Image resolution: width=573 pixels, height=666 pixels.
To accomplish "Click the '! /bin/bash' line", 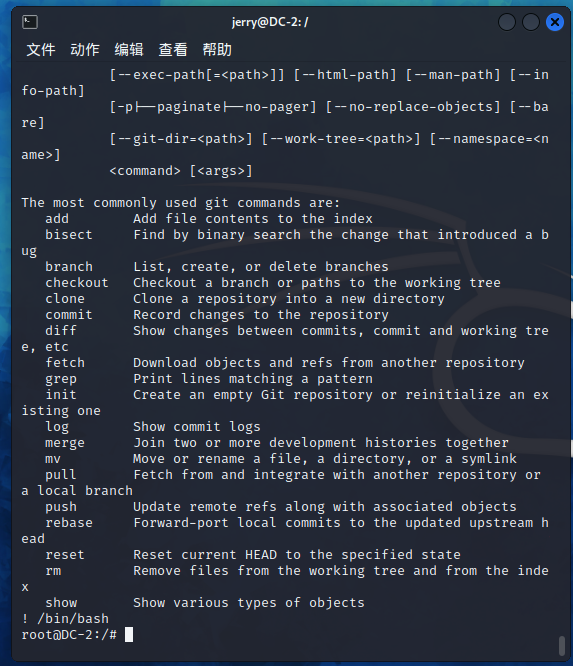I will click(65, 619).
